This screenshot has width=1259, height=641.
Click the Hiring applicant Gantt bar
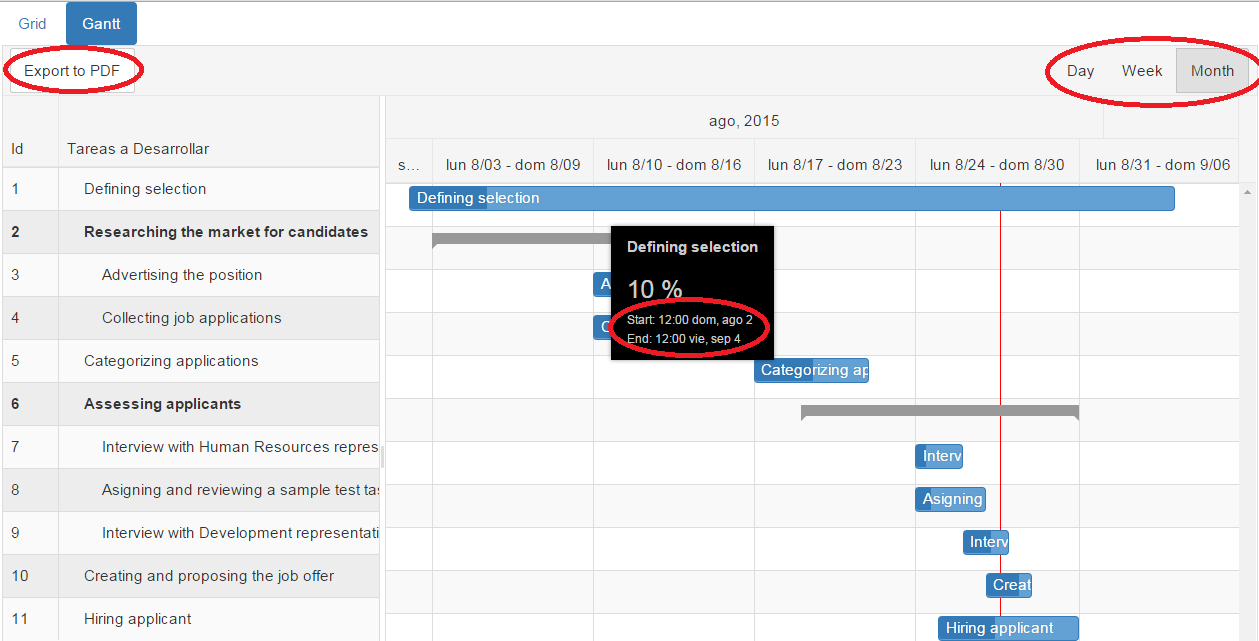coord(1008,628)
